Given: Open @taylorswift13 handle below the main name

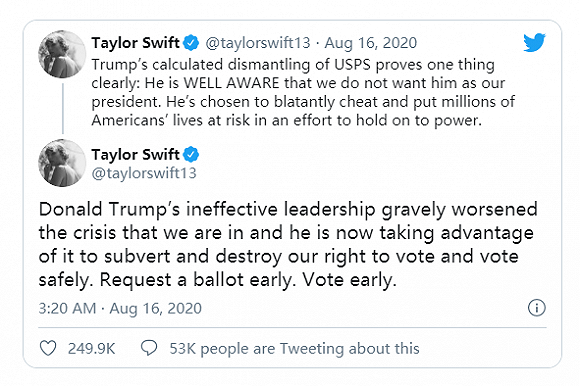Looking at the screenshot, I should click(144, 173).
